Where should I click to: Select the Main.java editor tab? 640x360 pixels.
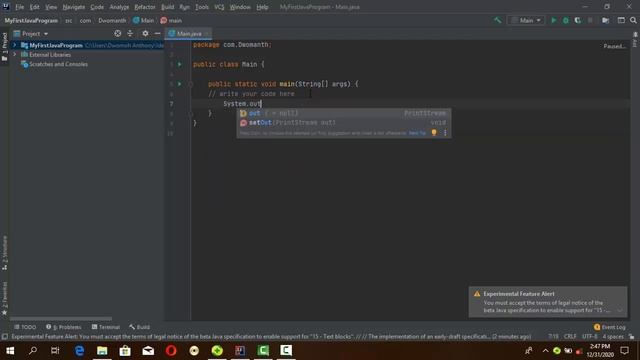click(x=188, y=33)
